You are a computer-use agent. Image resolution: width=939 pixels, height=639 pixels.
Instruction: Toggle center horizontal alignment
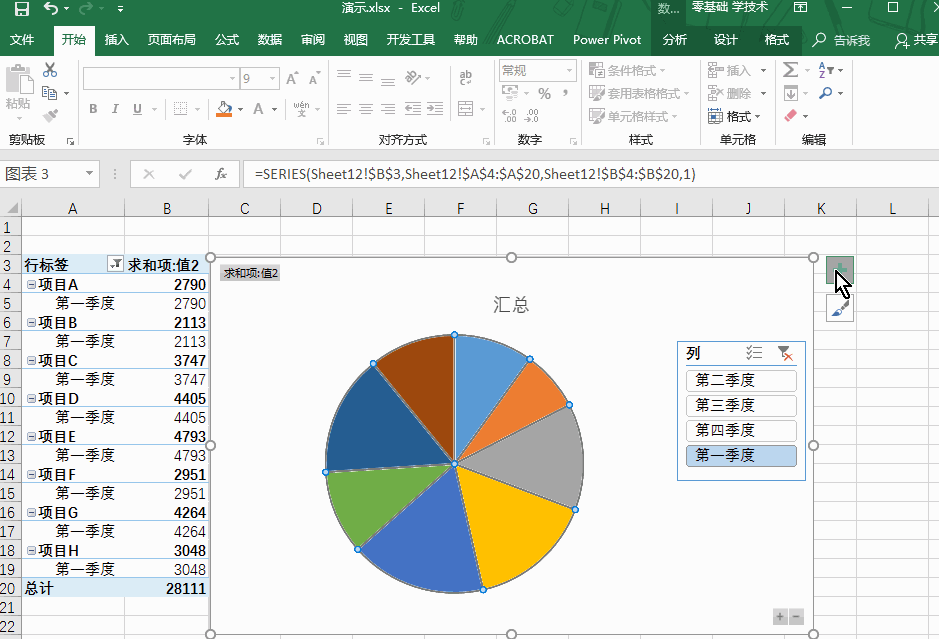tap(366, 108)
